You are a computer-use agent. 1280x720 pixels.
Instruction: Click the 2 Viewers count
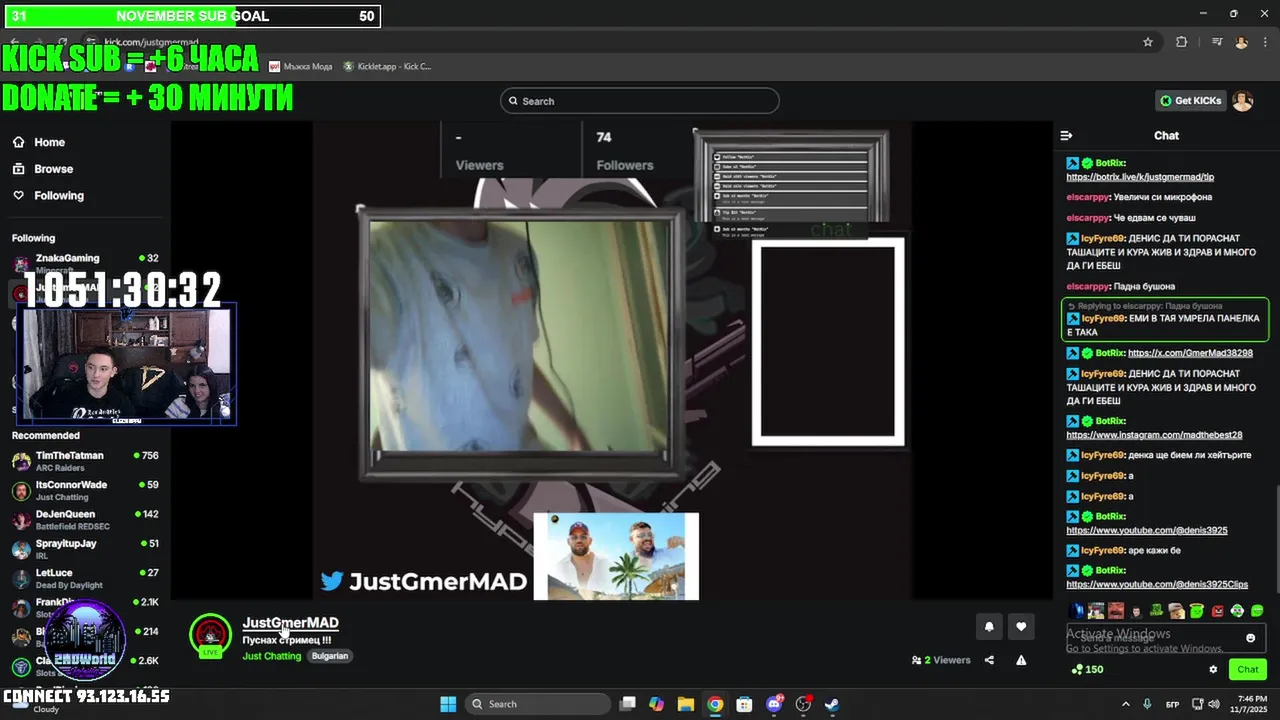[x=941, y=660]
